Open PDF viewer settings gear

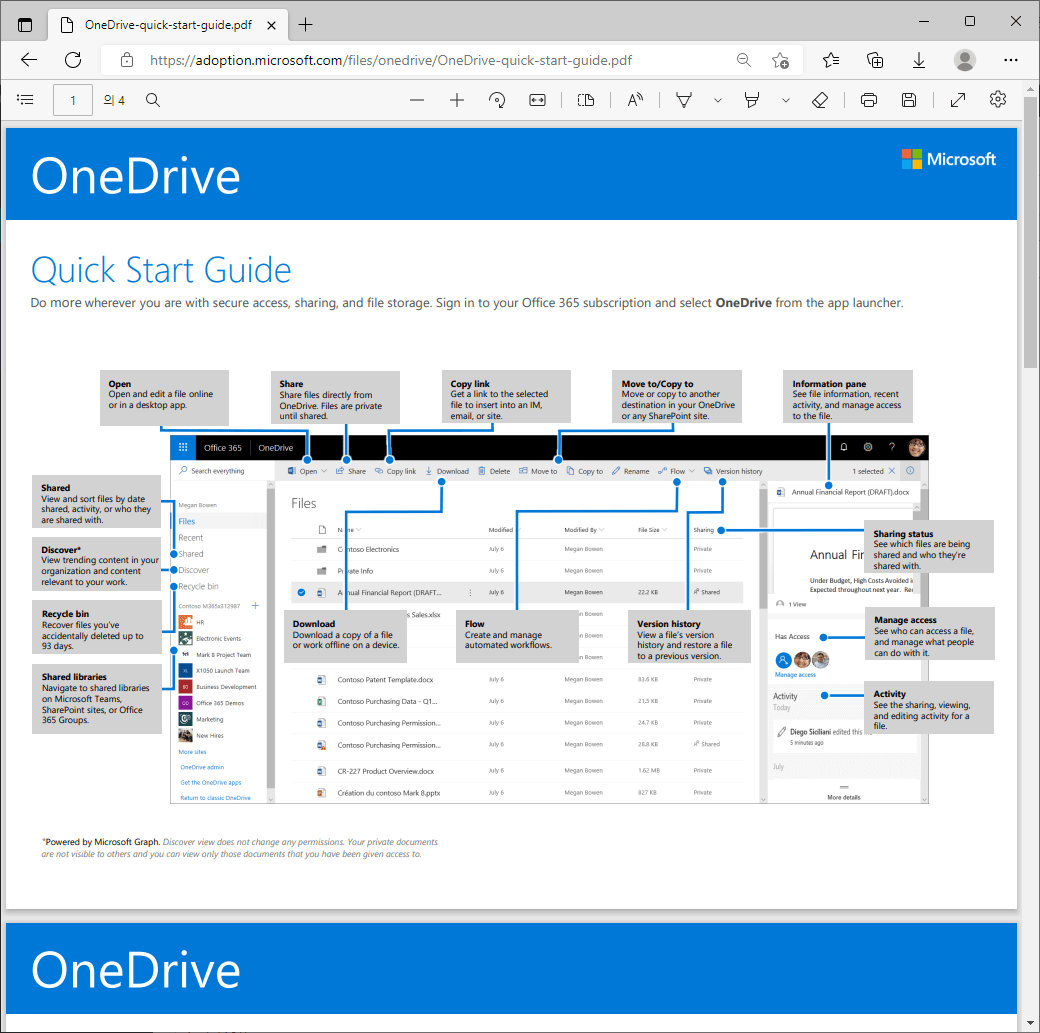pyautogui.click(x=998, y=100)
